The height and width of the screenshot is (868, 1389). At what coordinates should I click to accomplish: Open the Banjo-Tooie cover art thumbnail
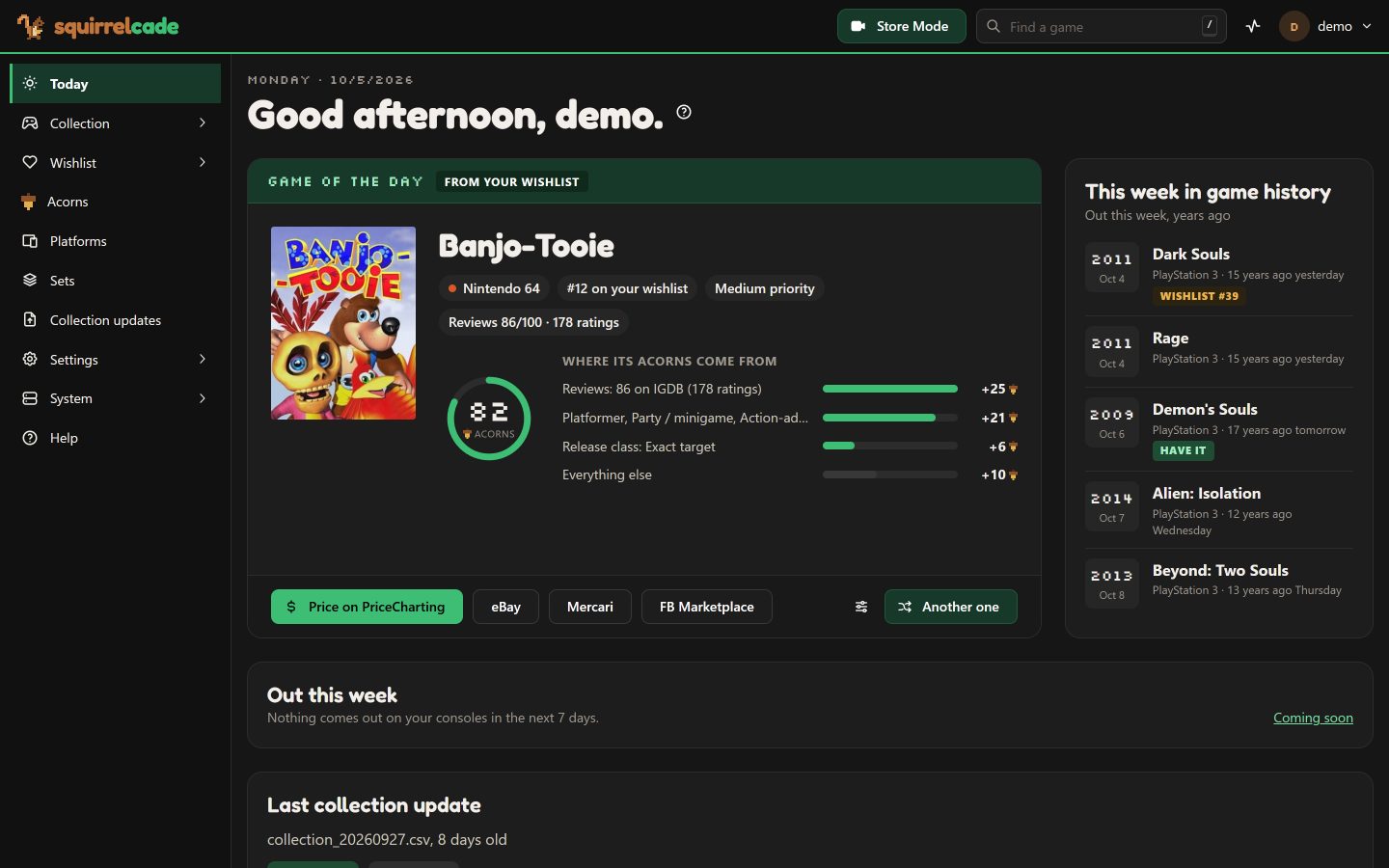[343, 323]
